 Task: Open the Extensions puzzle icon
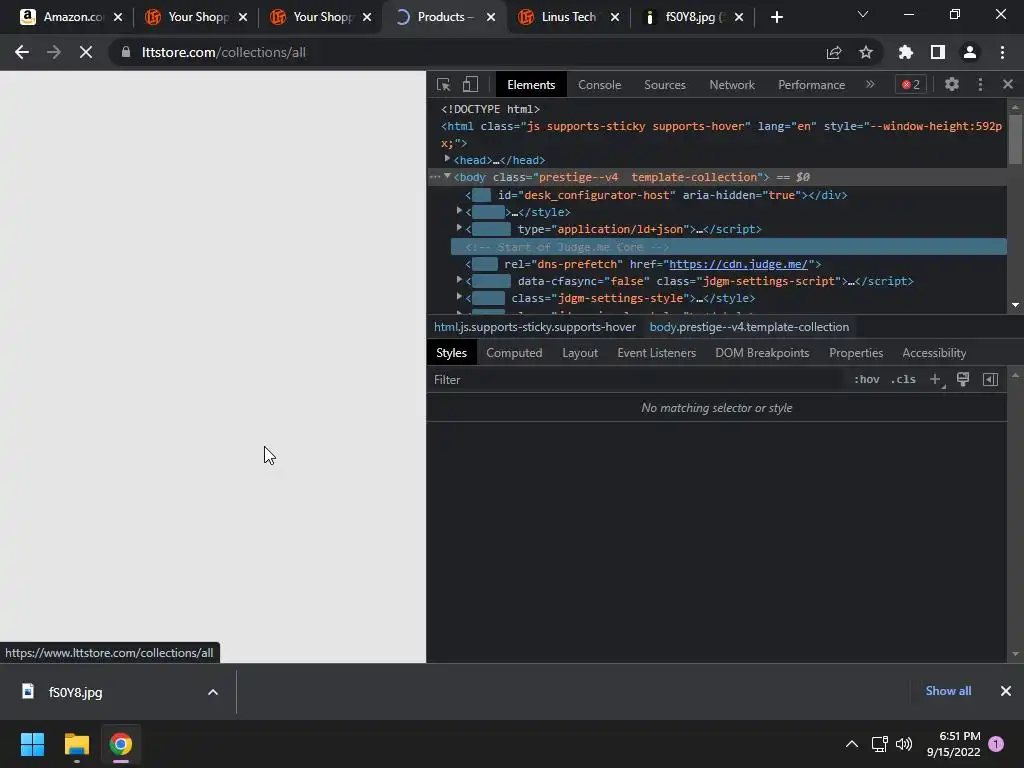point(905,52)
